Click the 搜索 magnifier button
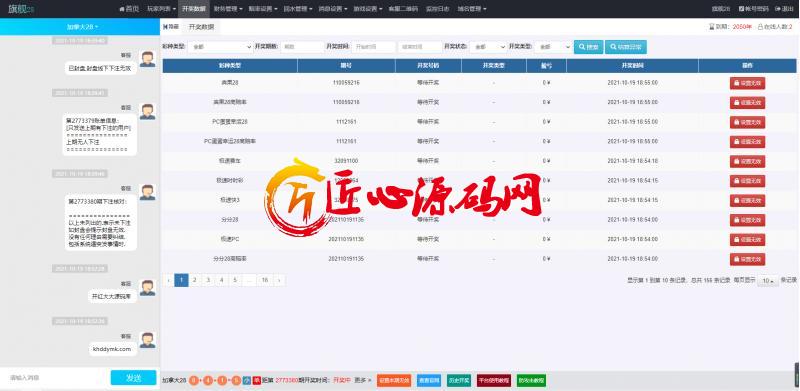 (x=588, y=47)
